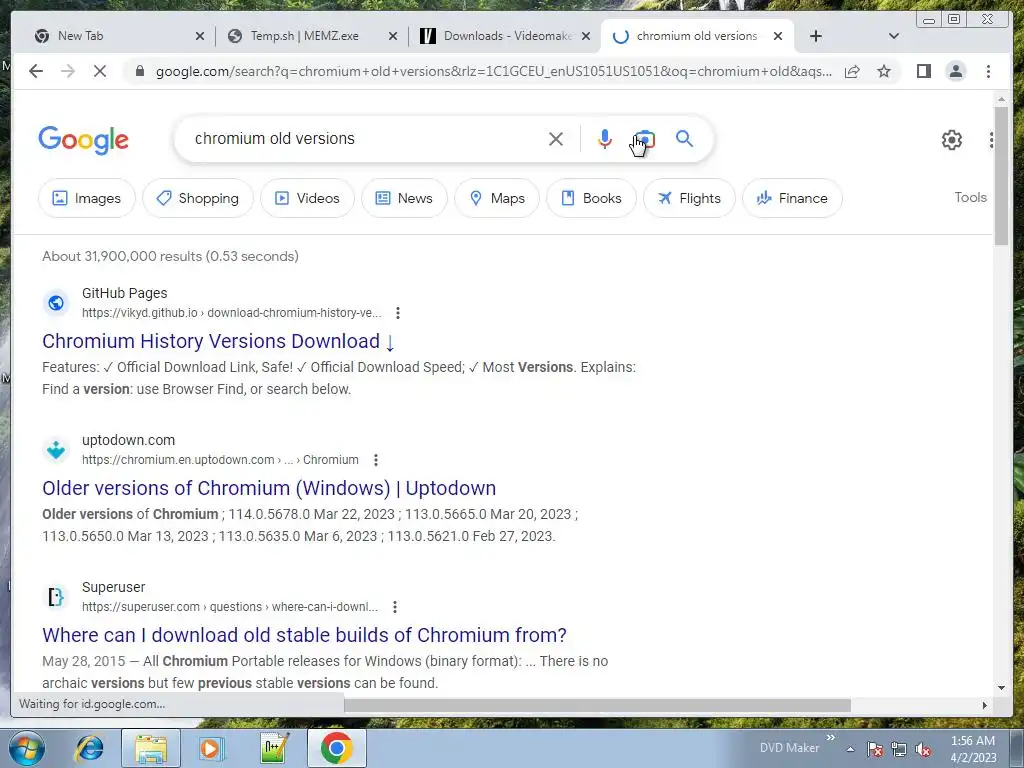Open Older versions of Chromium Uptodown link
This screenshot has width=1024, height=768.
[x=269, y=488]
